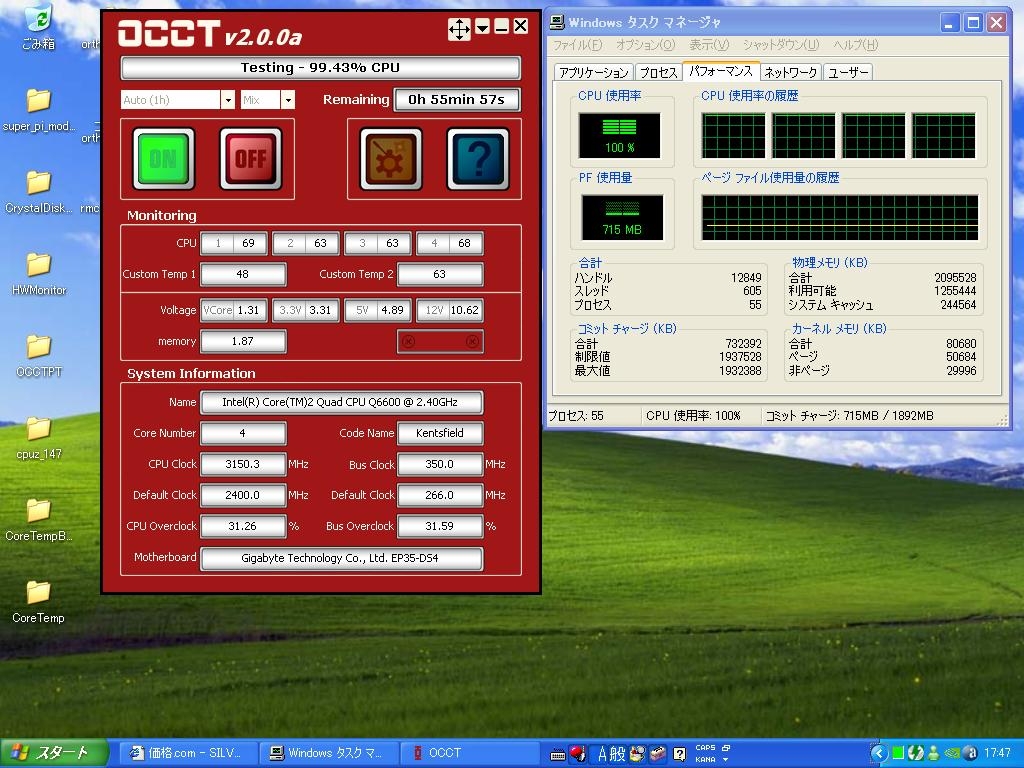1024x768 pixels.
Task: Switch to the アプリケーション tab
Action: [594, 72]
